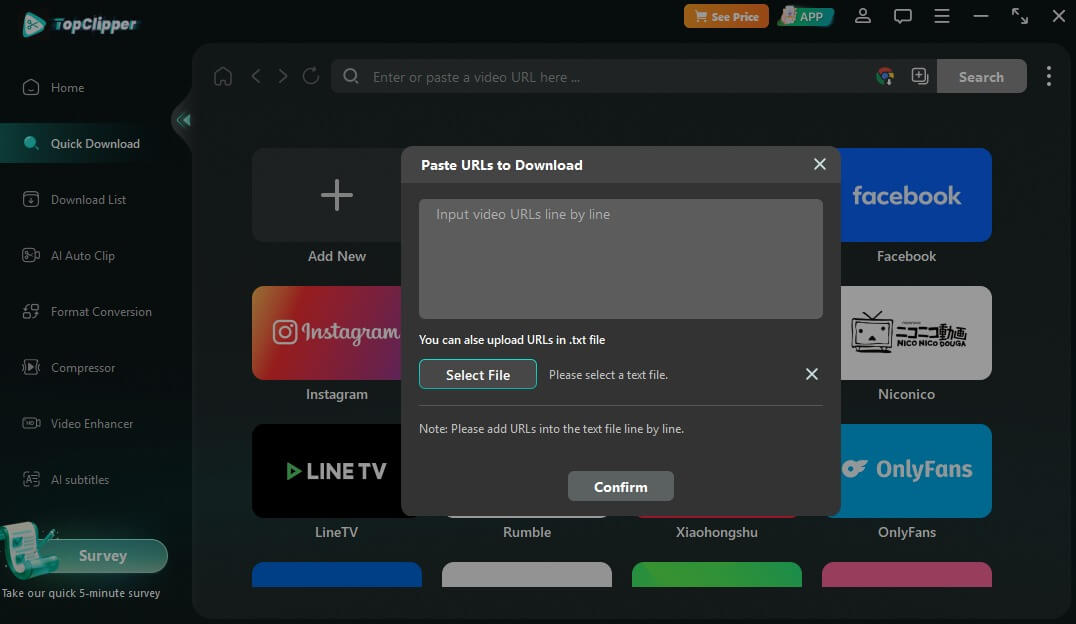Close the Paste URLs to Download dialog
Image resolution: width=1076 pixels, height=624 pixels.
pyautogui.click(x=819, y=164)
